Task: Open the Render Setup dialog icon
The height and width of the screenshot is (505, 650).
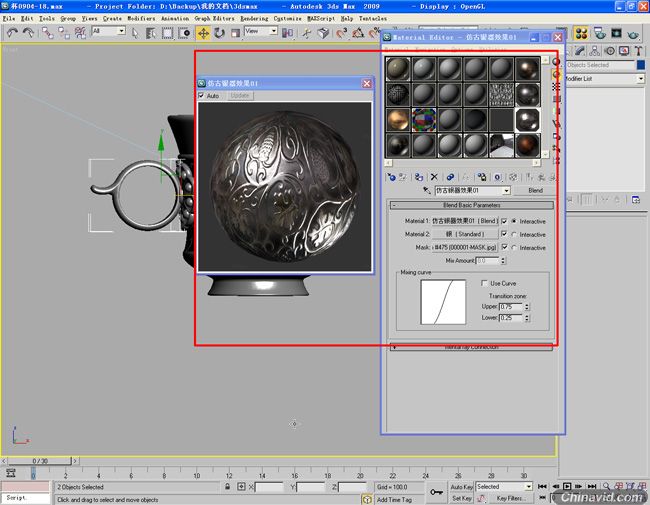Action: point(600,33)
